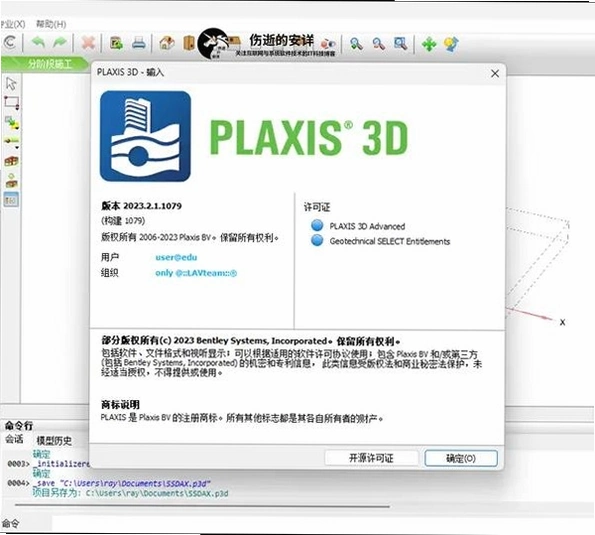Click the green undo arrow in toolbar
The height and width of the screenshot is (535, 595).
[x=38, y=43]
